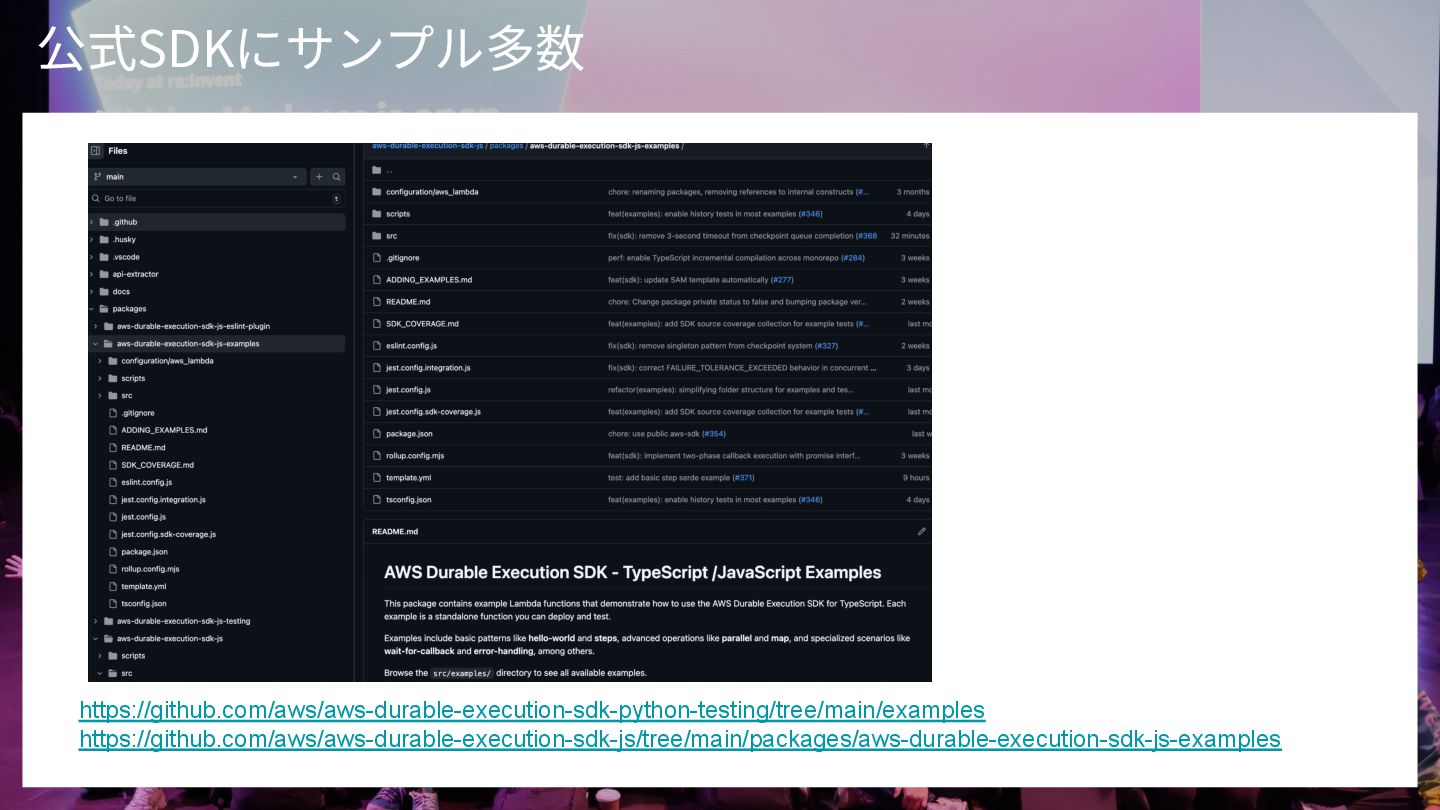
Task: Open aws-durable-execution-sdk-js breadcrumb link
Action: [x=428, y=146]
